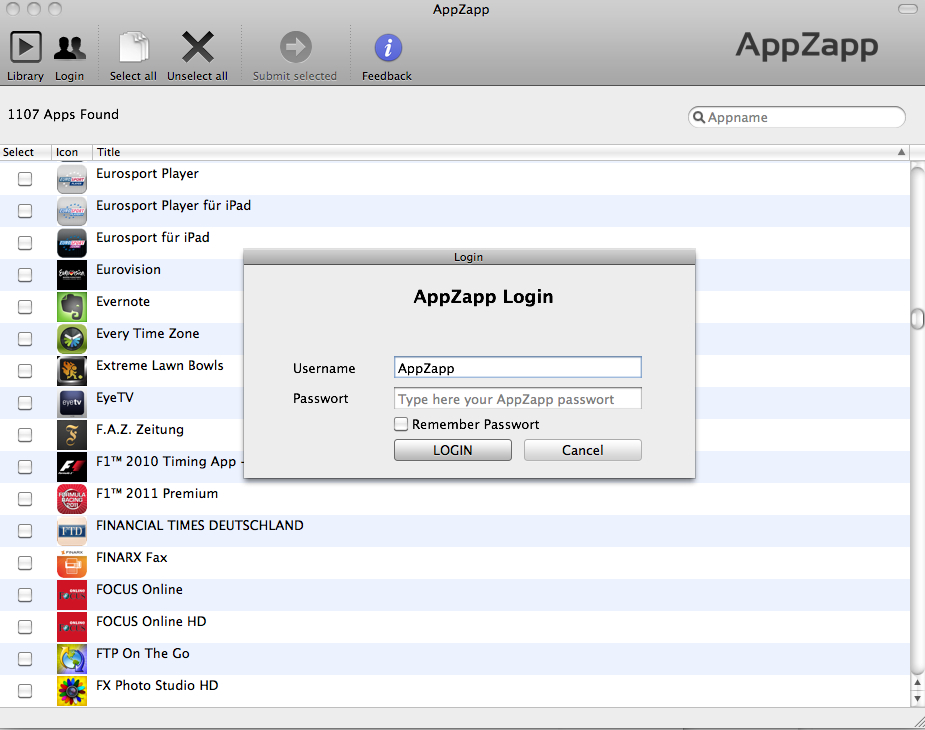Sort by the Title column header
925x730 pixels.
(x=500, y=152)
